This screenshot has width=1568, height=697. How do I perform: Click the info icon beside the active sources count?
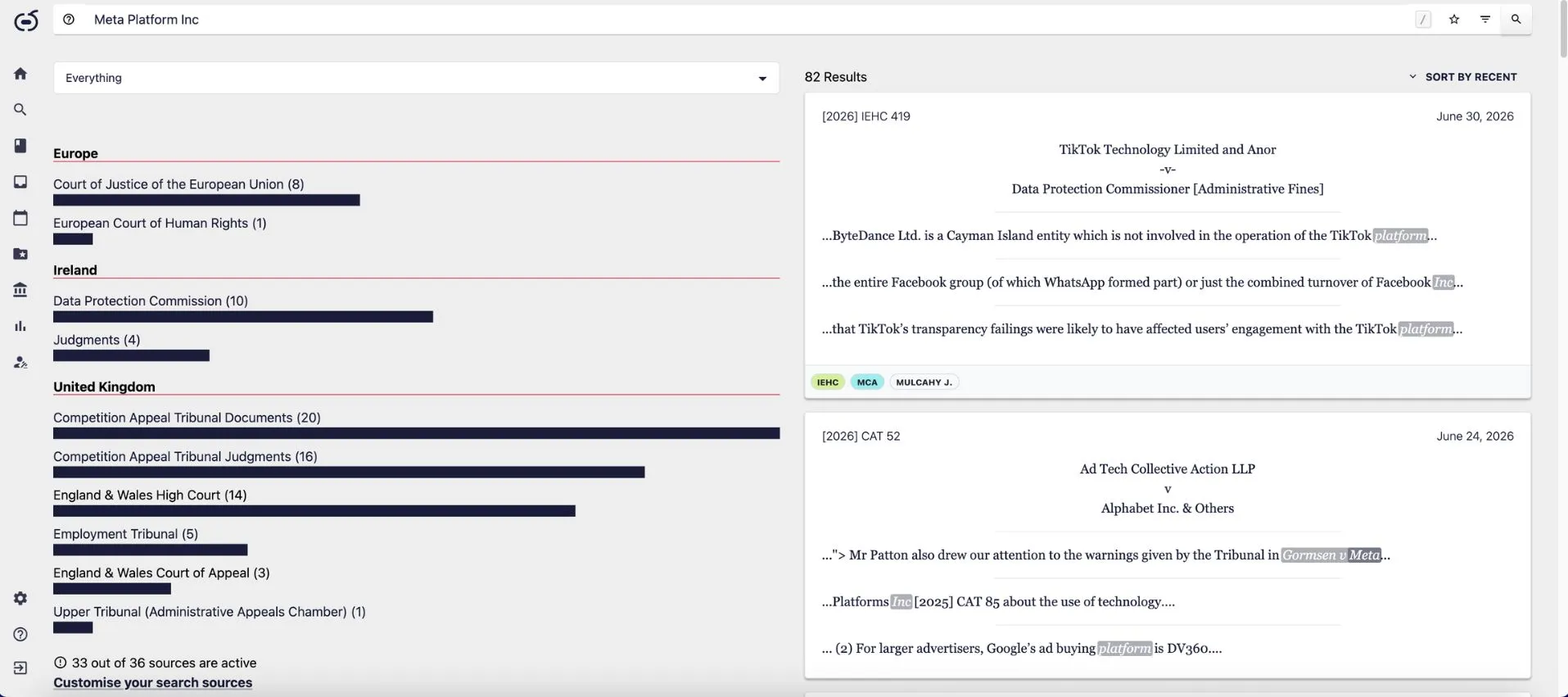60,663
